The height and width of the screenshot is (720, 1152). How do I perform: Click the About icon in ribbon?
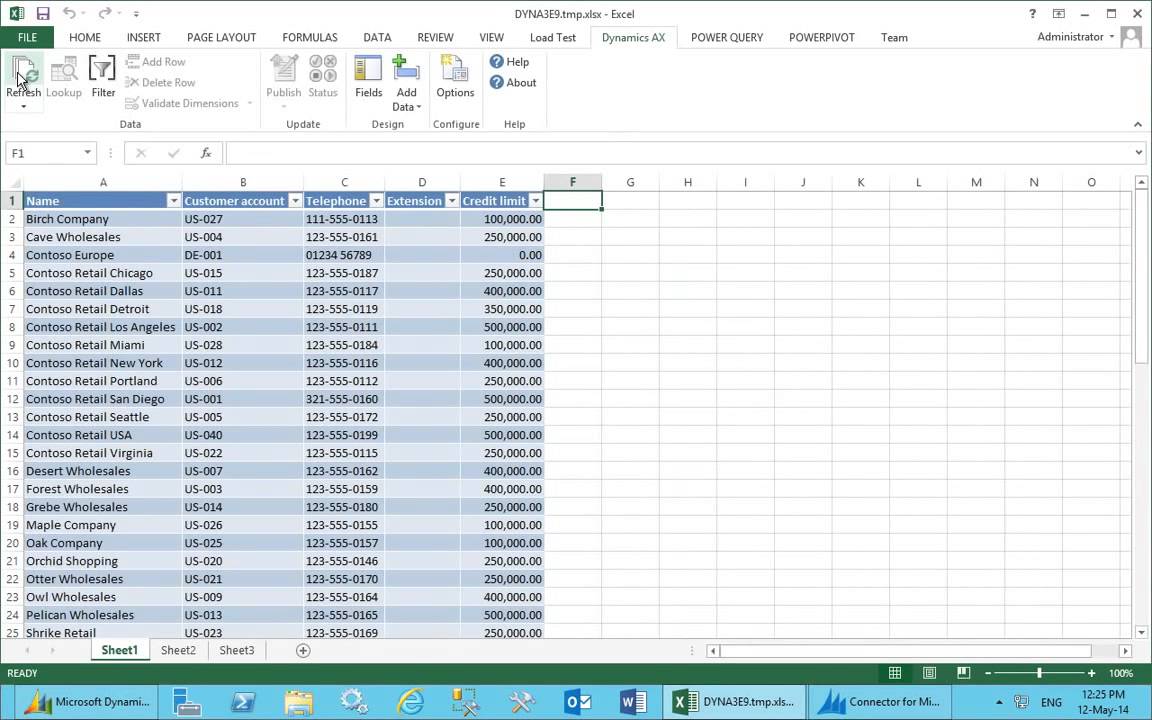tap(497, 82)
